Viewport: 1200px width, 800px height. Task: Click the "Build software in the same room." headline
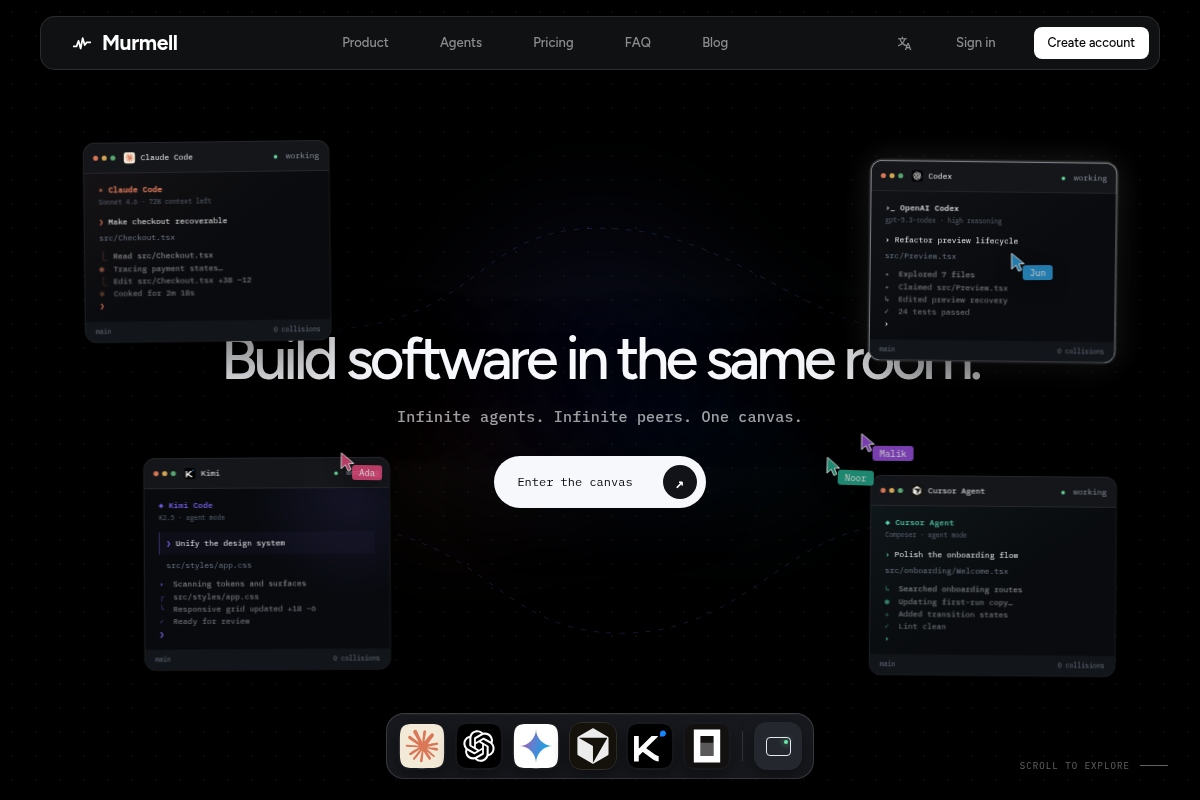[601, 360]
